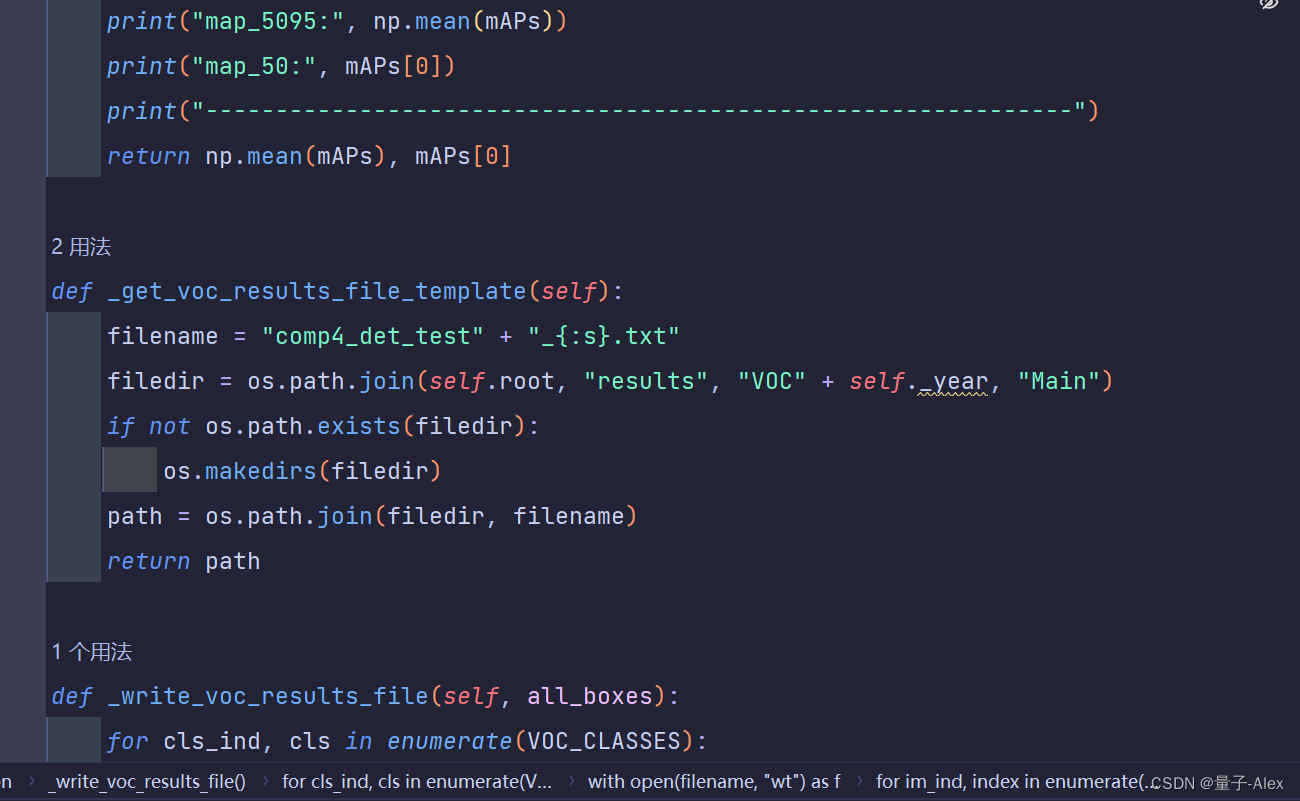Click the "results" string in os.path.join
The width and height of the screenshot is (1300, 801).
click(646, 381)
